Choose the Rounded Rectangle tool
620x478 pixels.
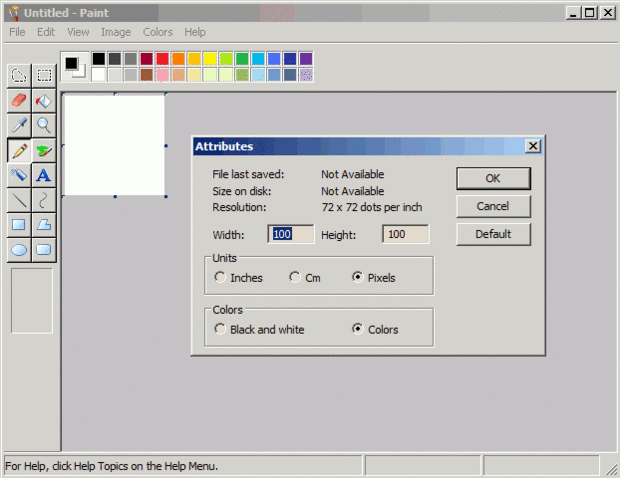44,250
